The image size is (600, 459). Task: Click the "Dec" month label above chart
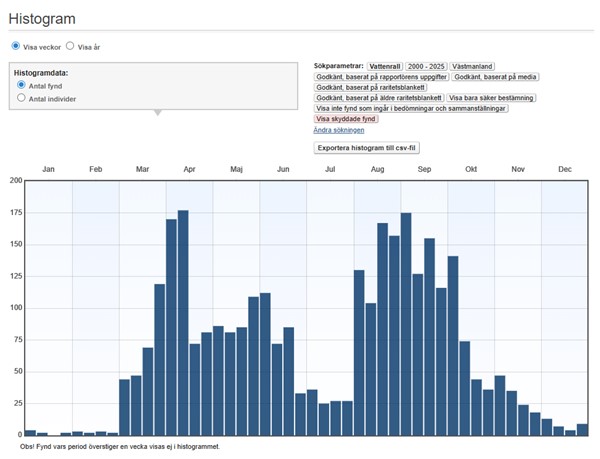coord(565,169)
